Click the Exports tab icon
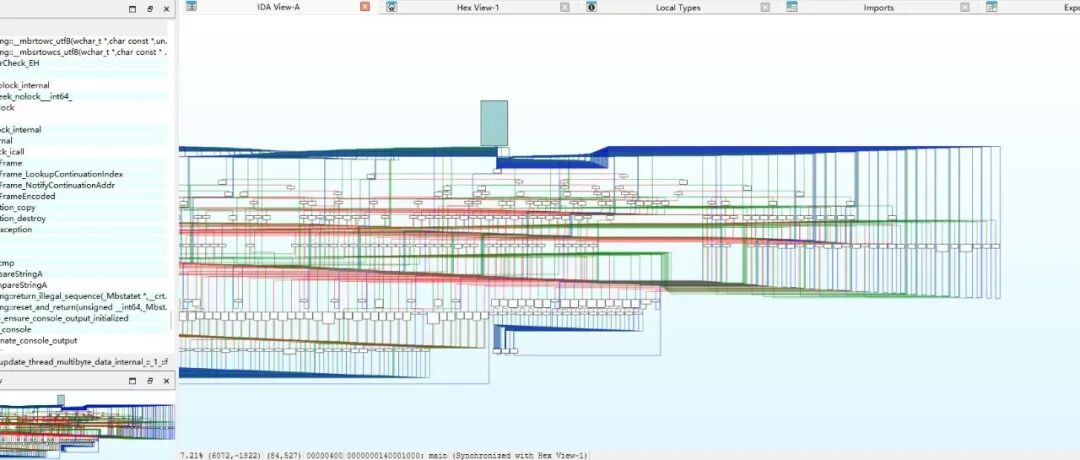Image resolution: width=1080 pixels, height=460 pixels. [992, 6]
